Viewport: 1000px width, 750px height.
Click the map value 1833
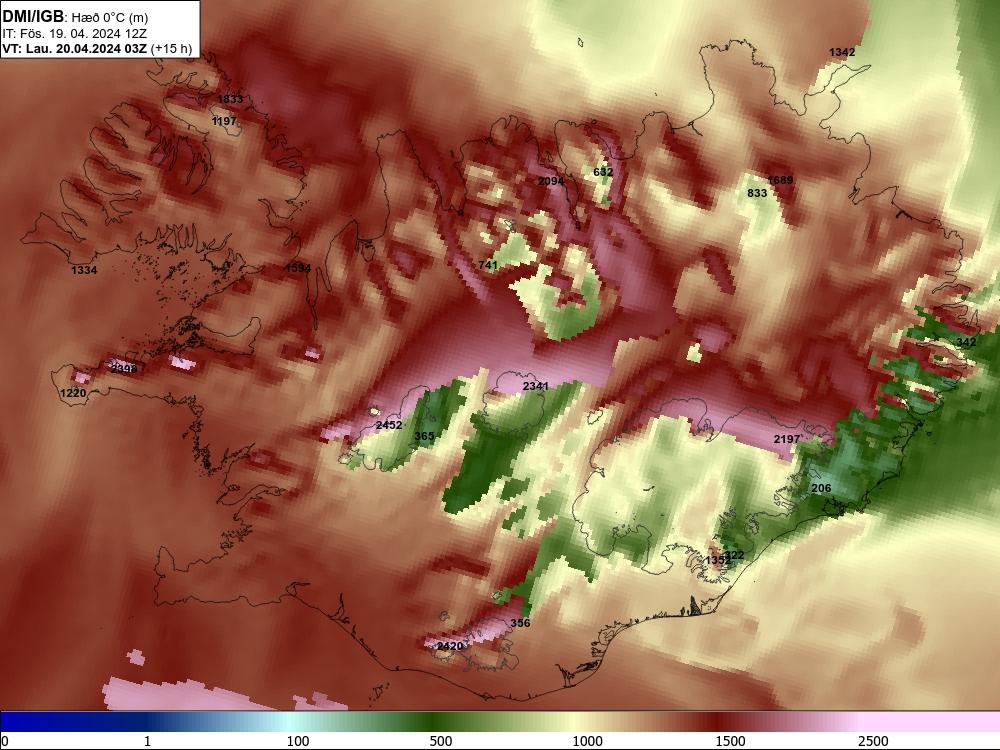(x=230, y=99)
